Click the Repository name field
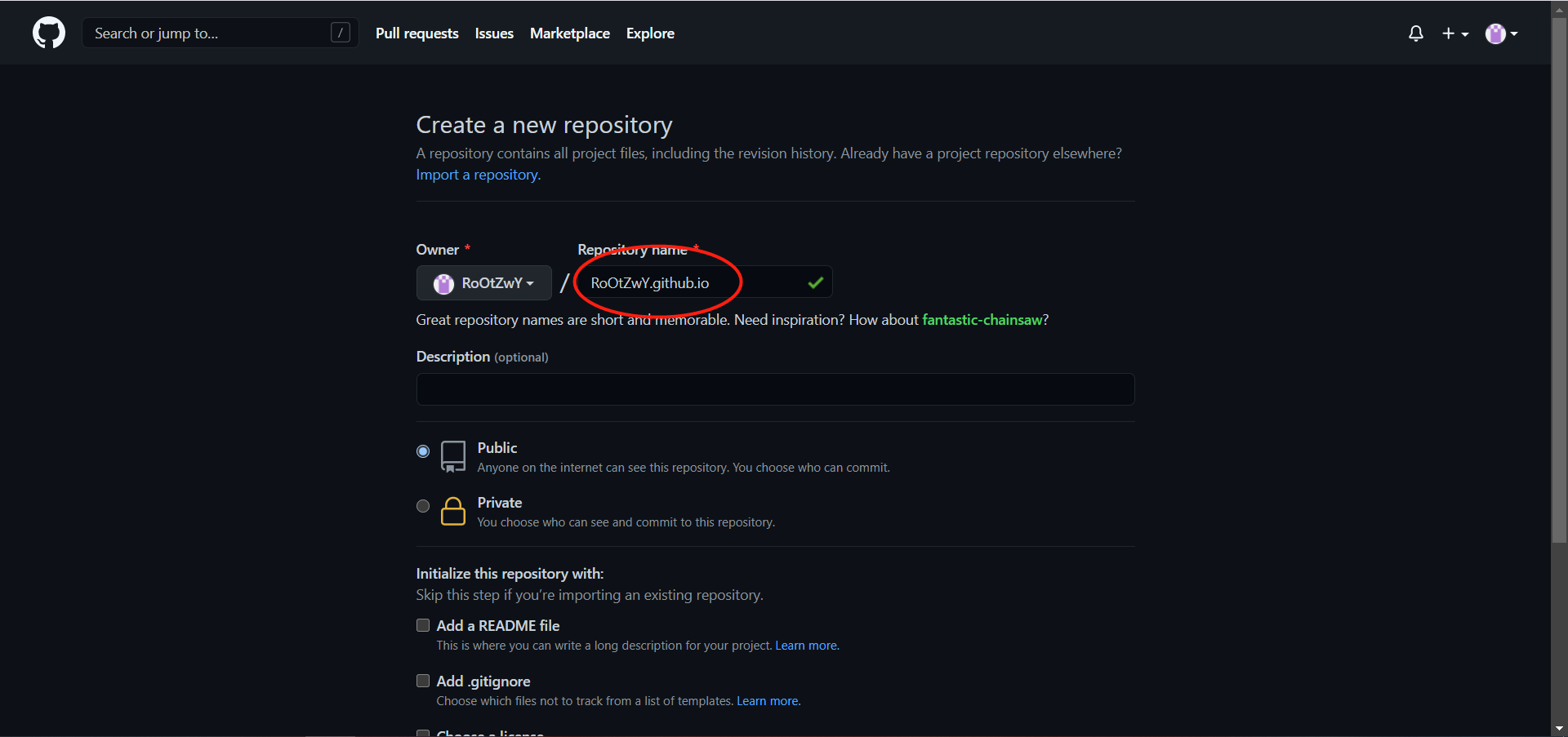The image size is (1568, 737). 705,283
